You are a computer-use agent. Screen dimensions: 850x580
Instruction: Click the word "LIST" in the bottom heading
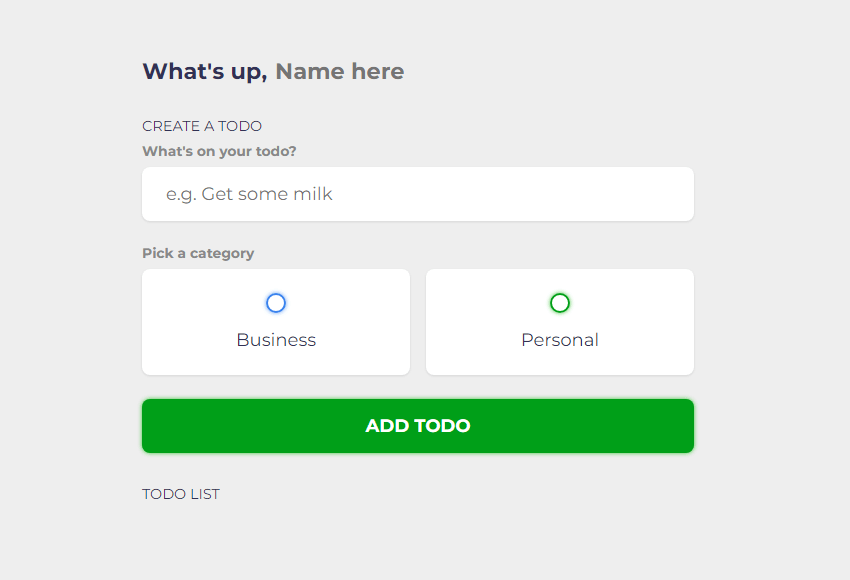(x=204, y=494)
